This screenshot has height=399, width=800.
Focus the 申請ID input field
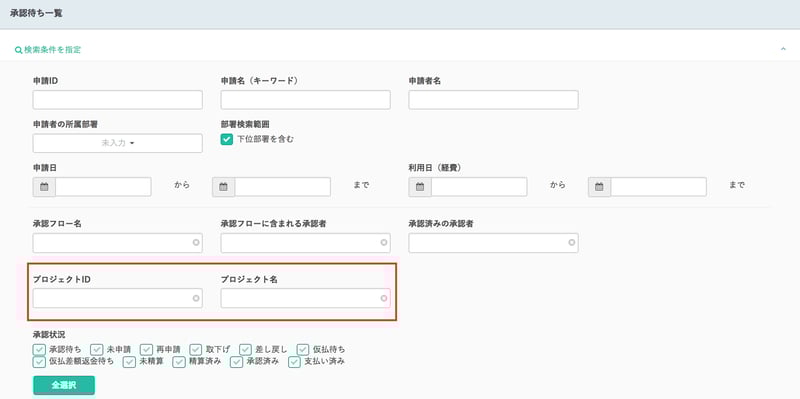117,100
